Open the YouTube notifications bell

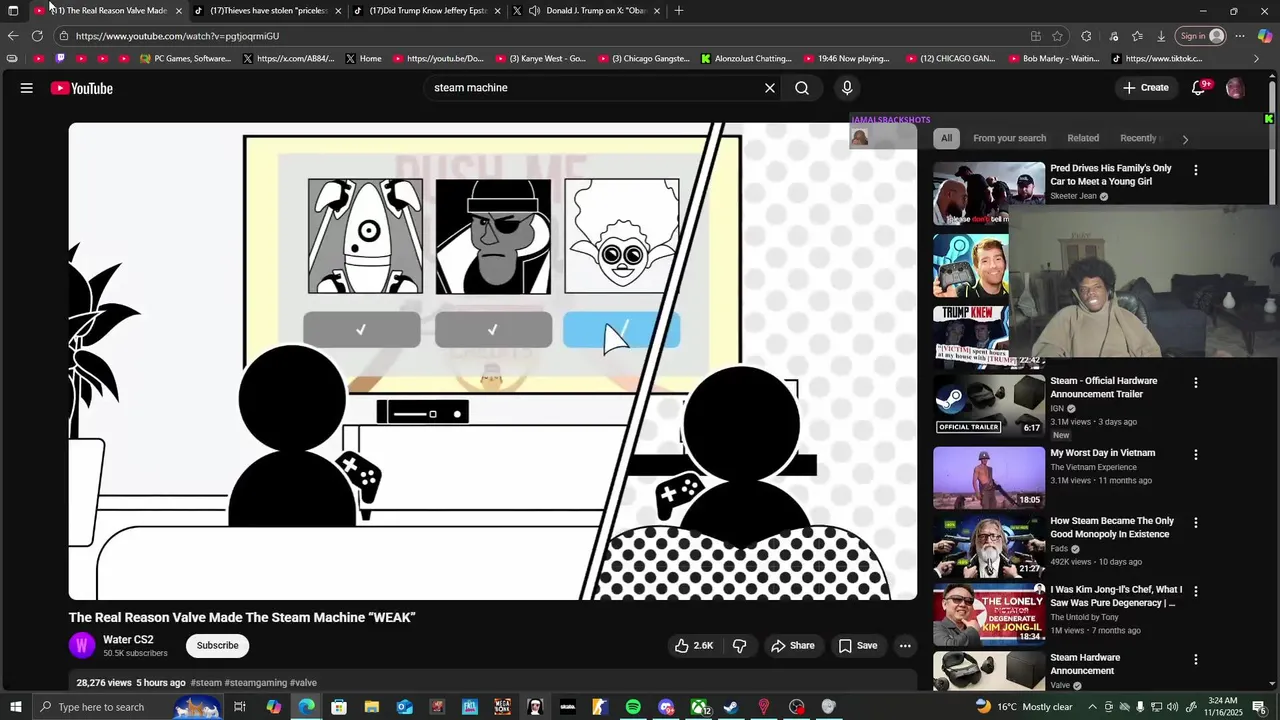(1198, 88)
